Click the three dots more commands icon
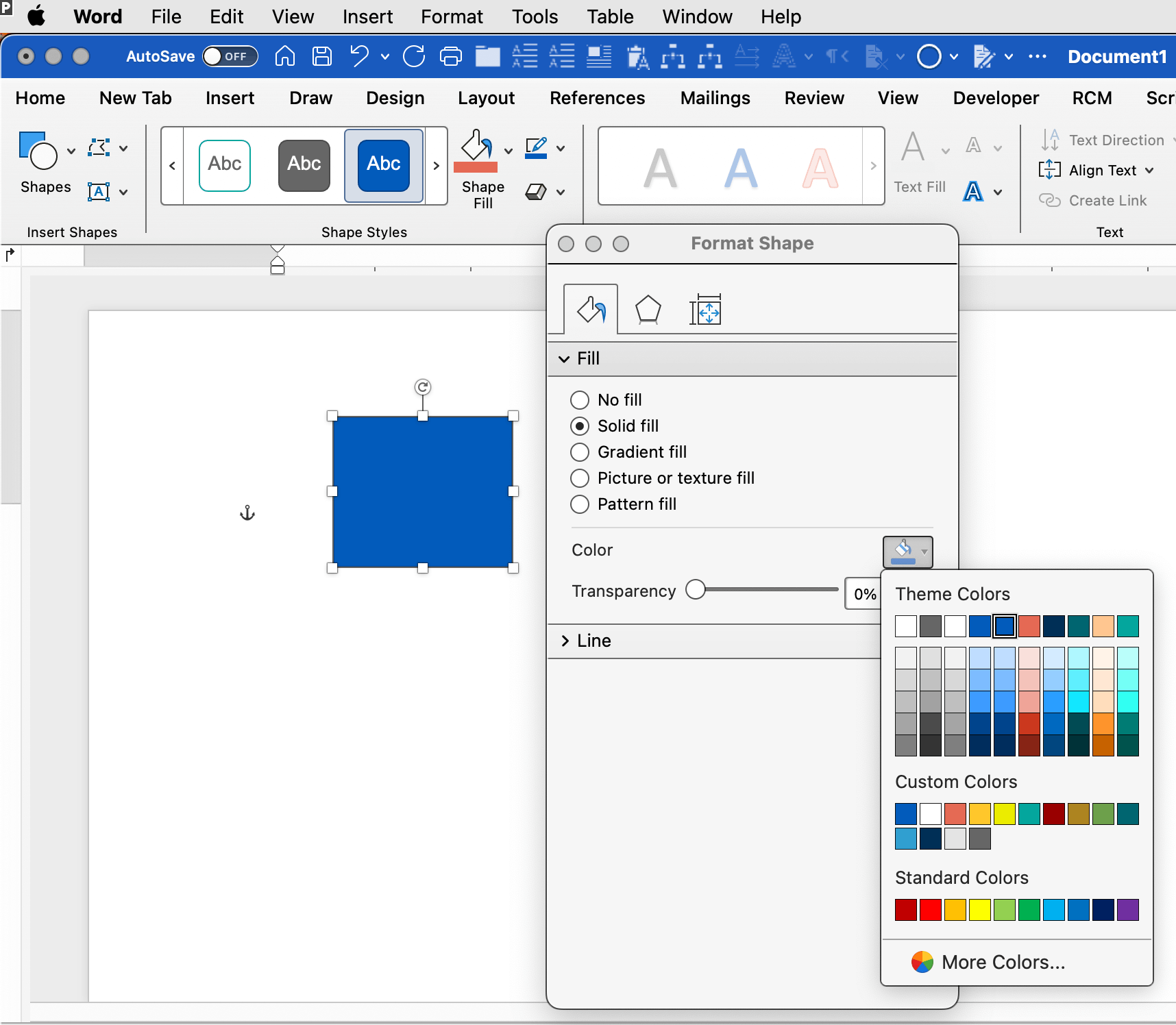The image size is (1176, 1025). (1038, 56)
